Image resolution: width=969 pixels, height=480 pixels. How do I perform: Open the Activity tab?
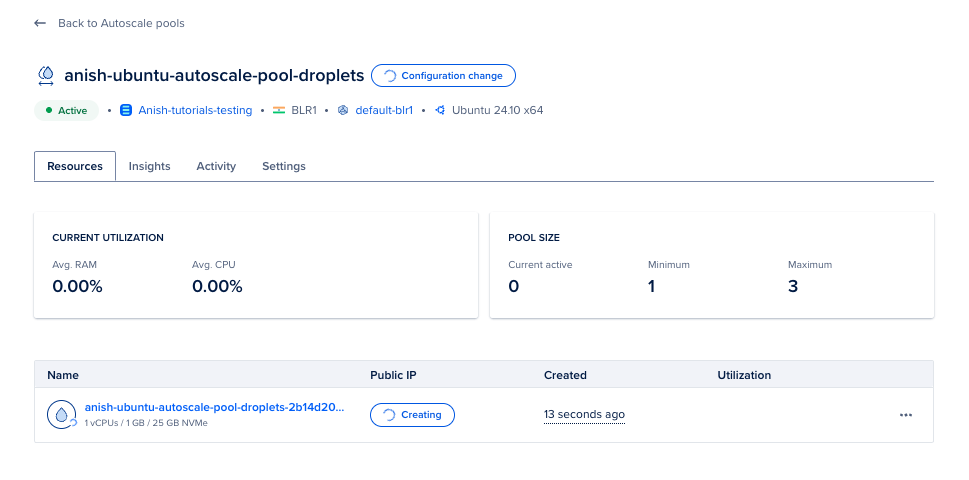[216, 166]
